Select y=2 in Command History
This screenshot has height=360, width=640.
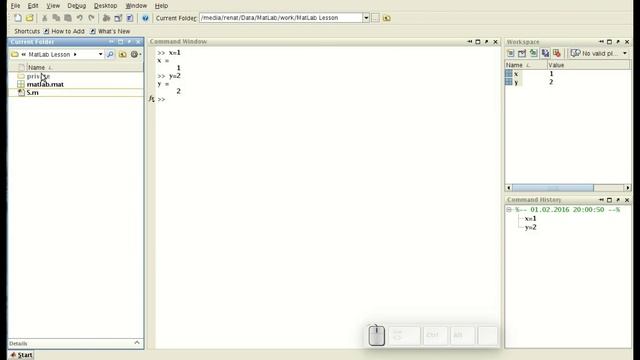pyautogui.click(x=531, y=227)
